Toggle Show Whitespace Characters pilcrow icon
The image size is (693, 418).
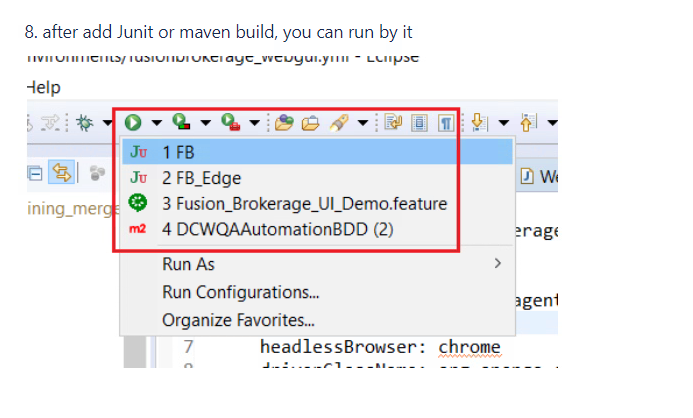pos(446,123)
